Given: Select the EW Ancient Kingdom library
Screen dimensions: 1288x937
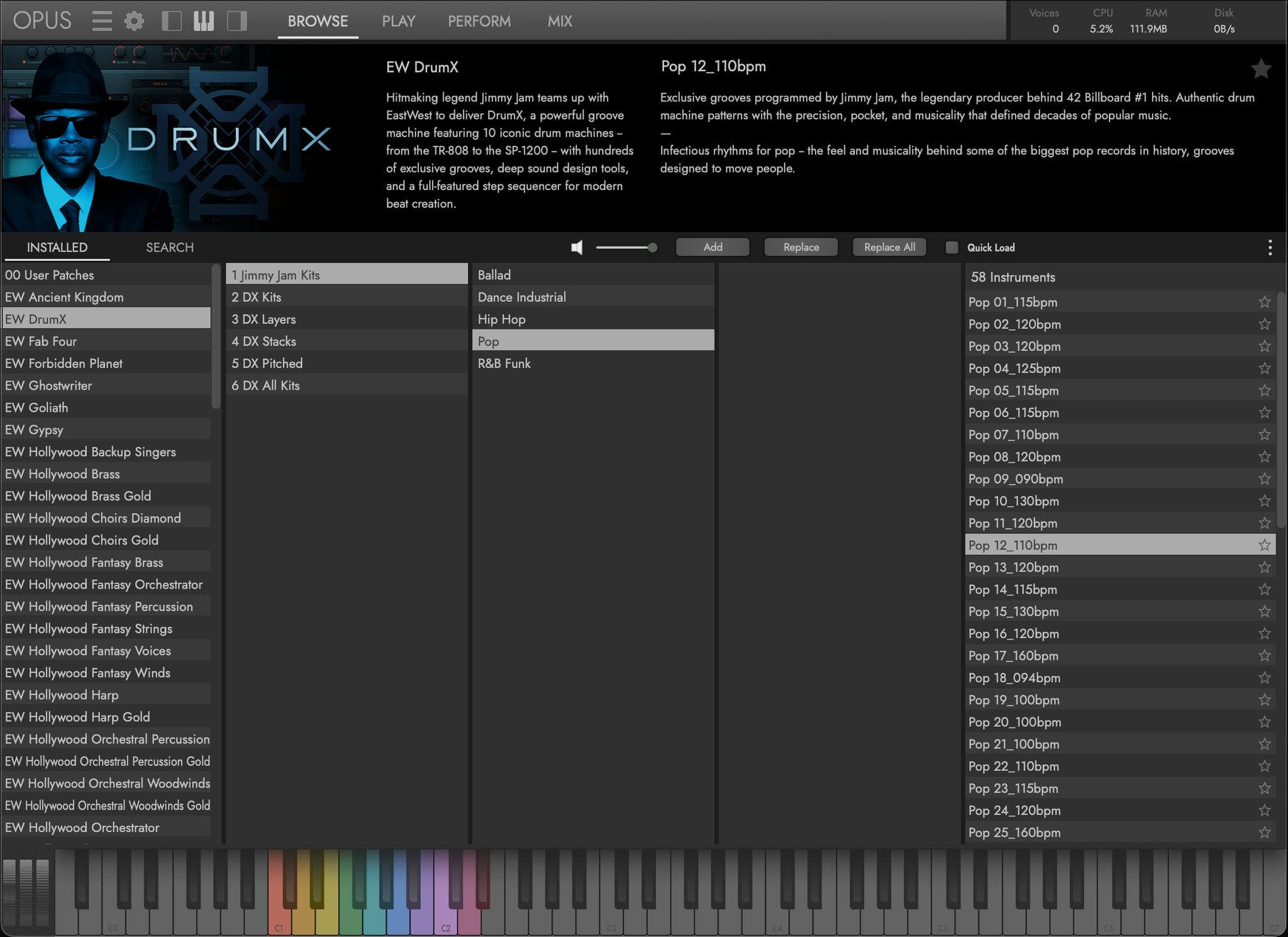Looking at the screenshot, I should [107, 297].
